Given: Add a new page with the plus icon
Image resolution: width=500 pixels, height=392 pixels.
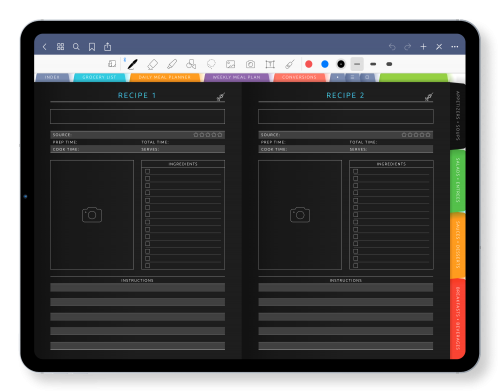Looking at the screenshot, I should [423, 47].
